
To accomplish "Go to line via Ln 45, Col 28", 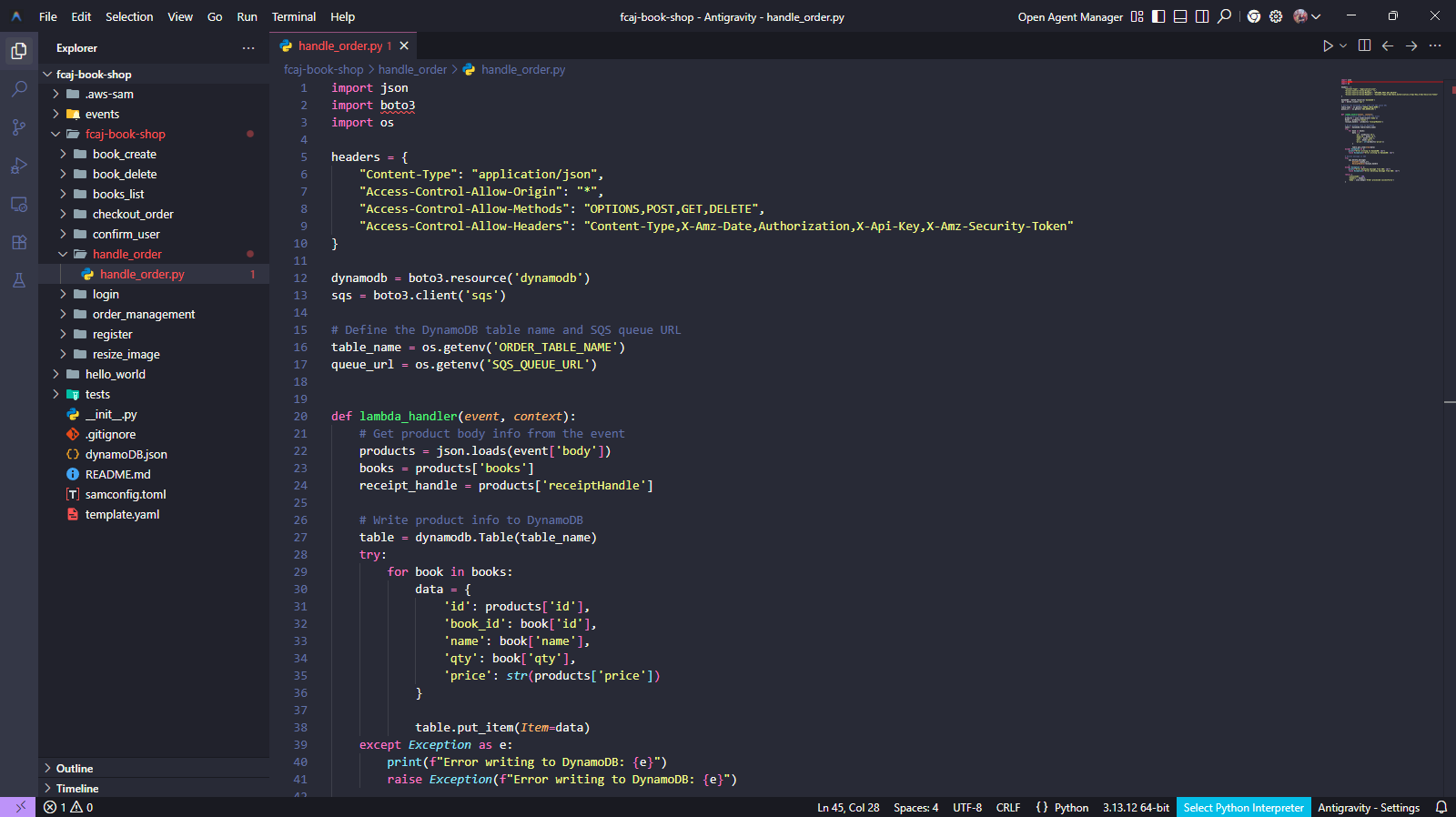I will coord(848,807).
